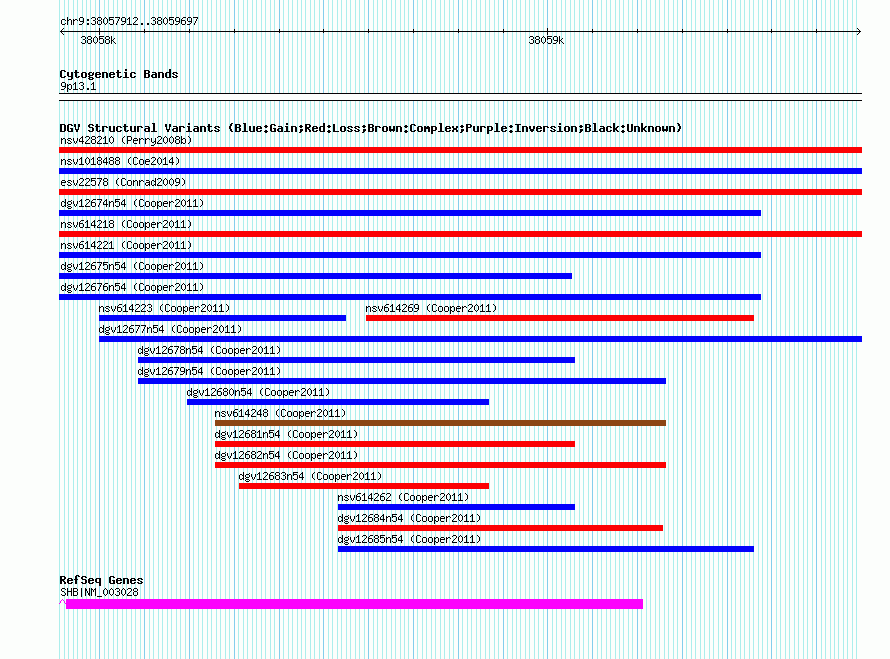Open the nsv428210 (Perry2008b) label

point(126,140)
